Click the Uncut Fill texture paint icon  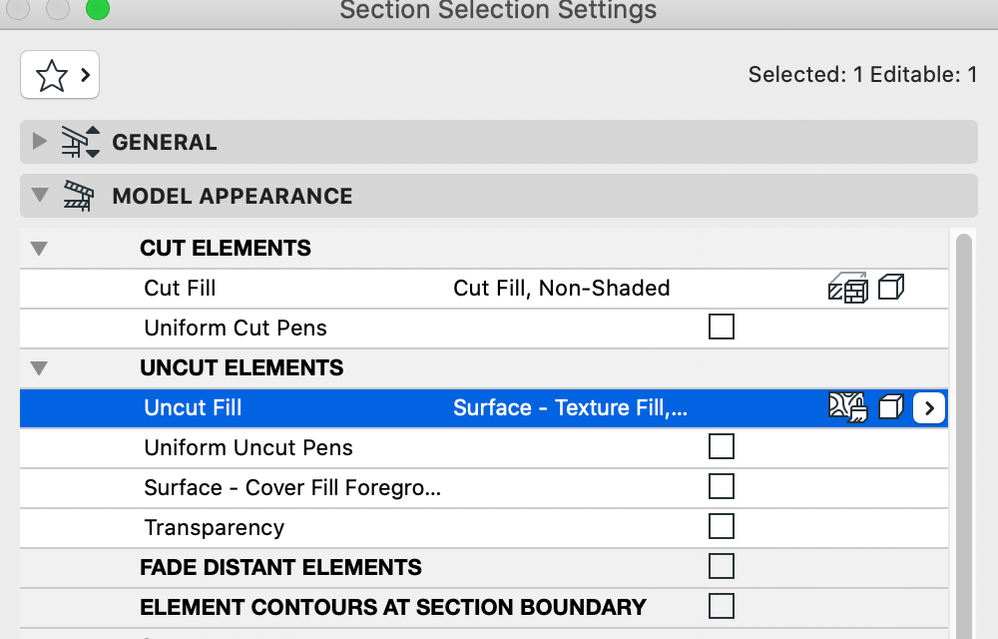(848, 407)
